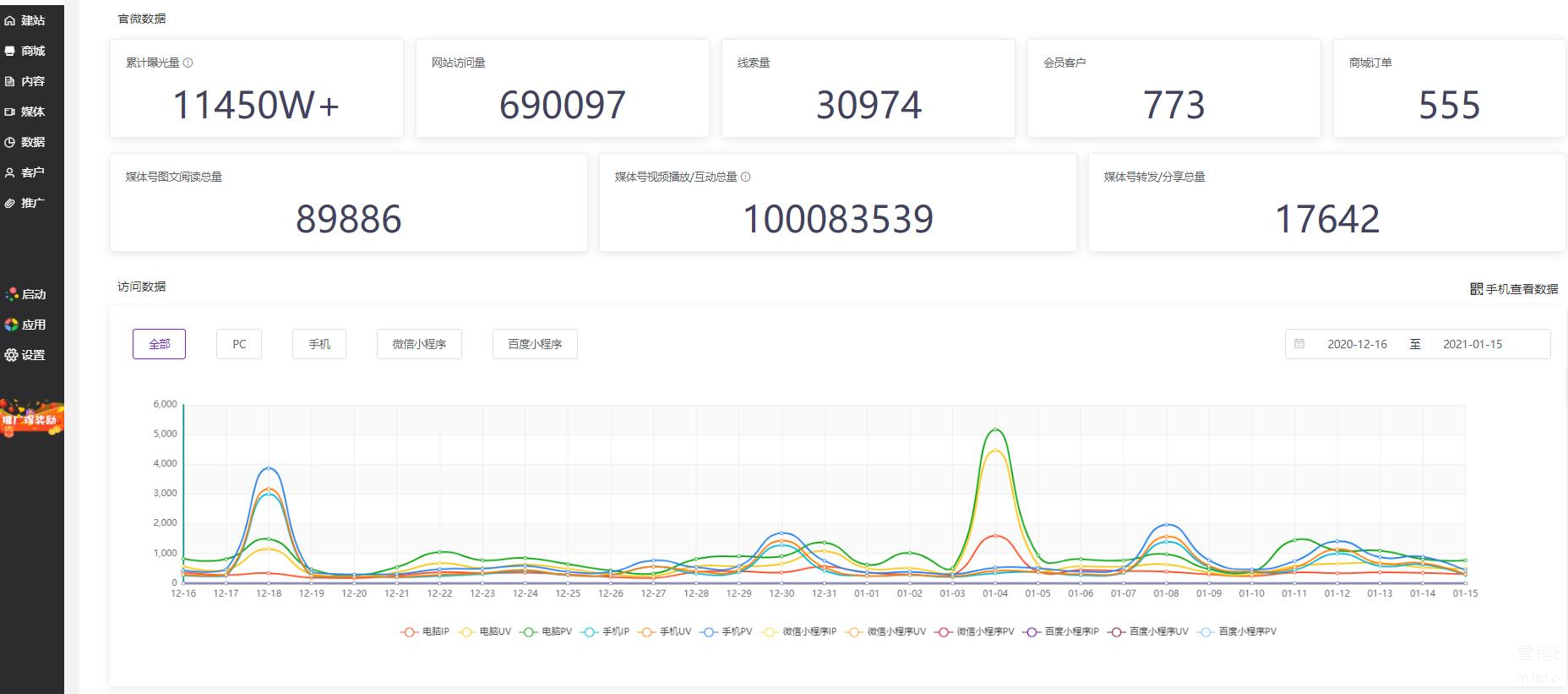Switch to the PC data tab
Screen dimensions: 1568x694
(239, 344)
